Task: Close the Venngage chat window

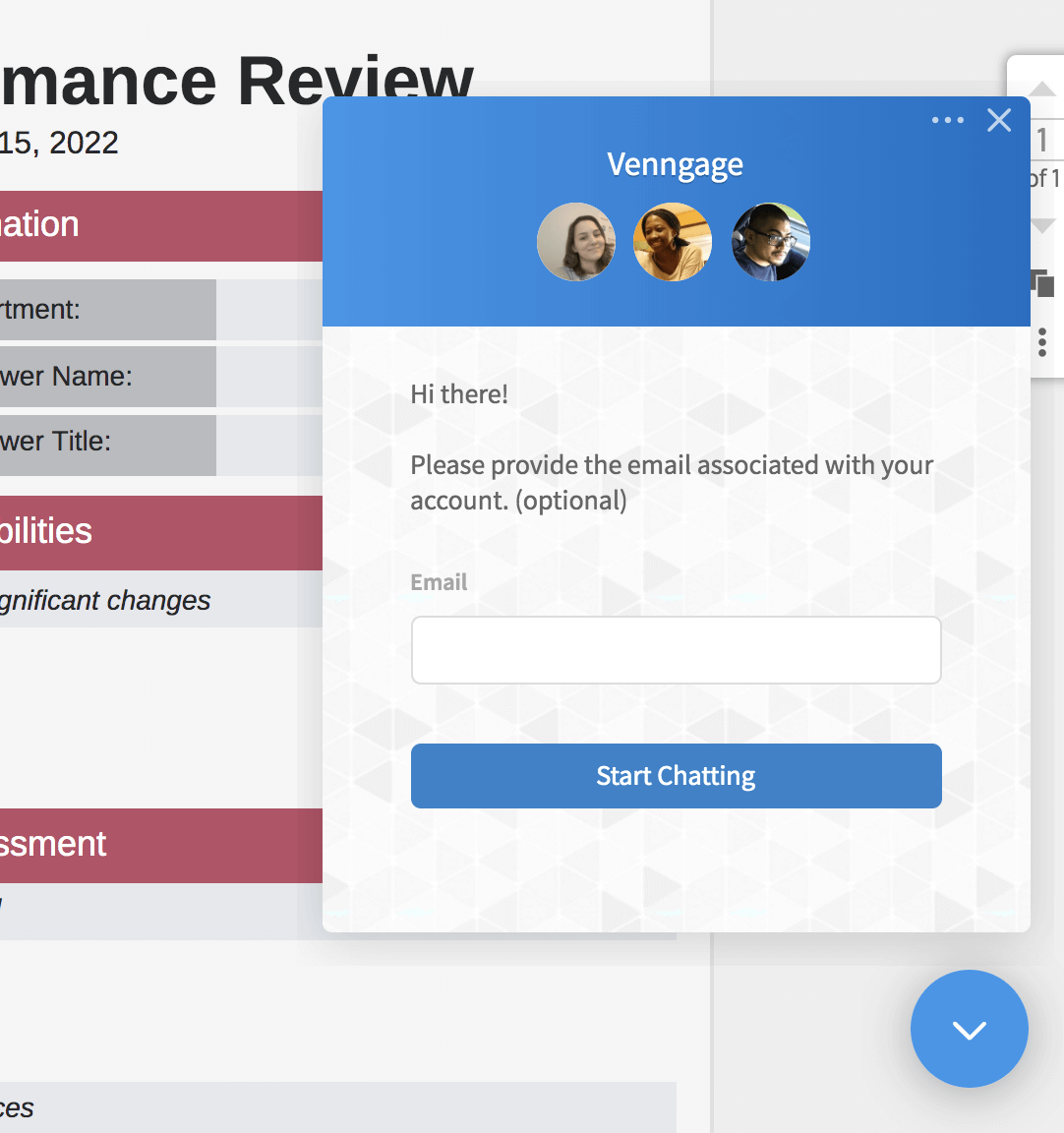Action: [999, 120]
